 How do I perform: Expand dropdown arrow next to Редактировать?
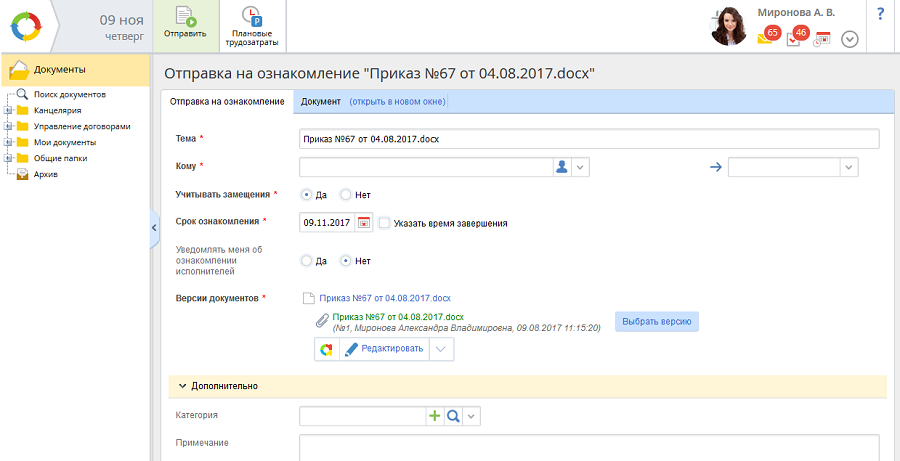coord(443,349)
